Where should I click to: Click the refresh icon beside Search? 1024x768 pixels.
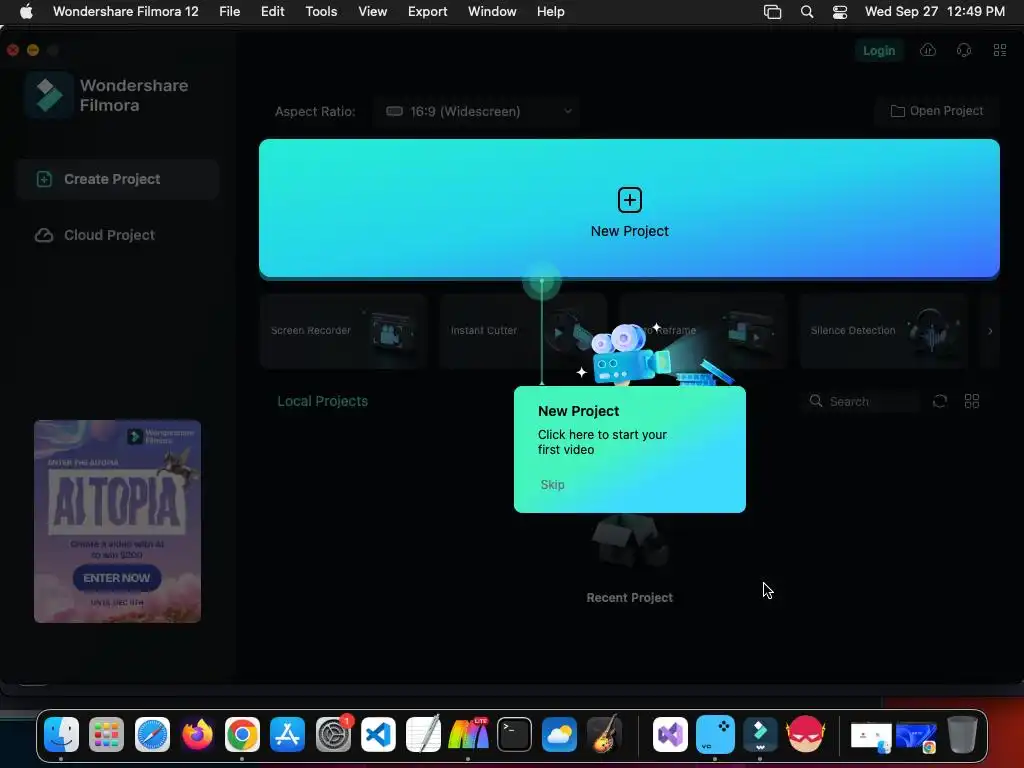tap(940, 401)
